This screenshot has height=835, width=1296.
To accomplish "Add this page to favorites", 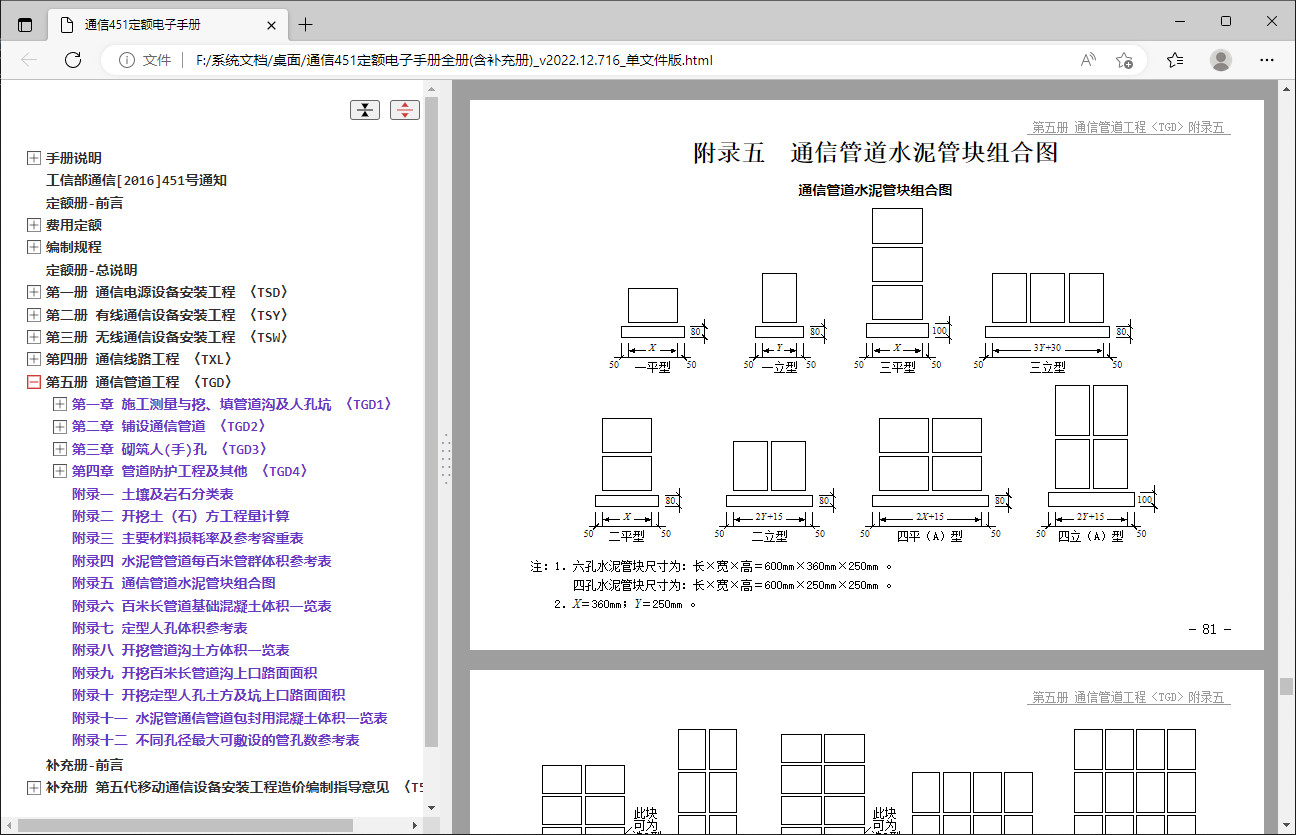I will click(1124, 60).
